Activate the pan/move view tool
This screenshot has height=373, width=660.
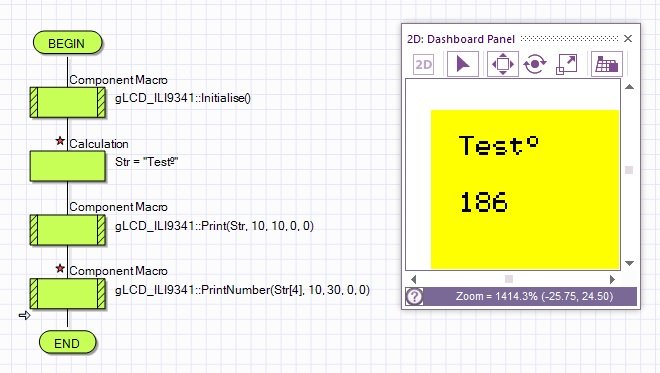[x=503, y=64]
